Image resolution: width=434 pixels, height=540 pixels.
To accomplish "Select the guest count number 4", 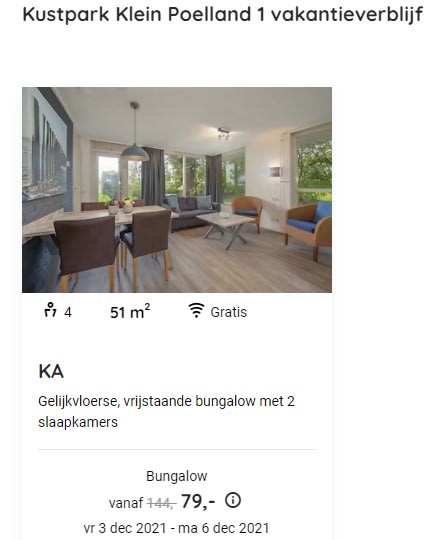I will [x=68, y=313].
